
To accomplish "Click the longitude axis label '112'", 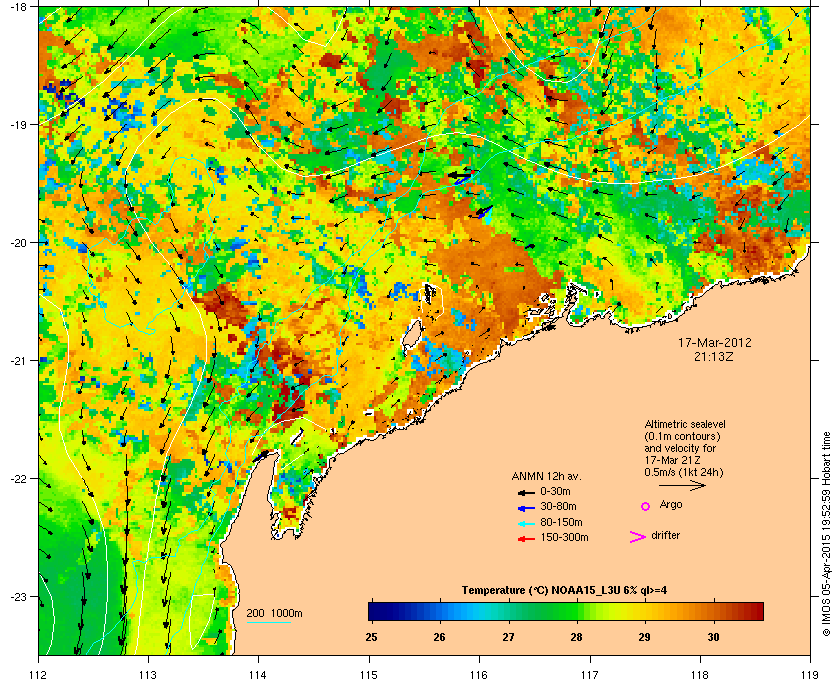I will (x=39, y=675).
